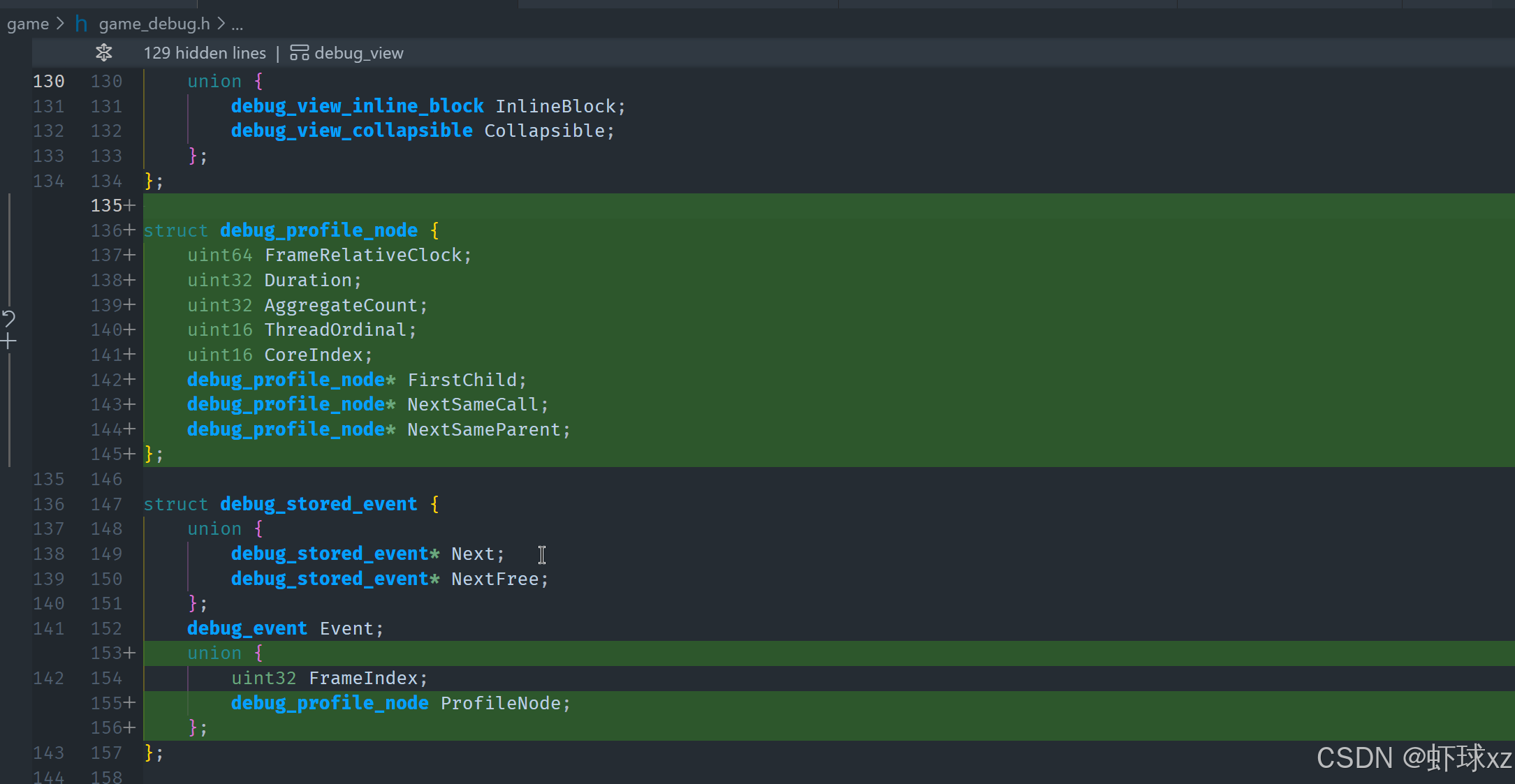Image resolution: width=1515 pixels, height=784 pixels.
Task: Jump to the debug_view symbol label
Action: pos(358,53)
